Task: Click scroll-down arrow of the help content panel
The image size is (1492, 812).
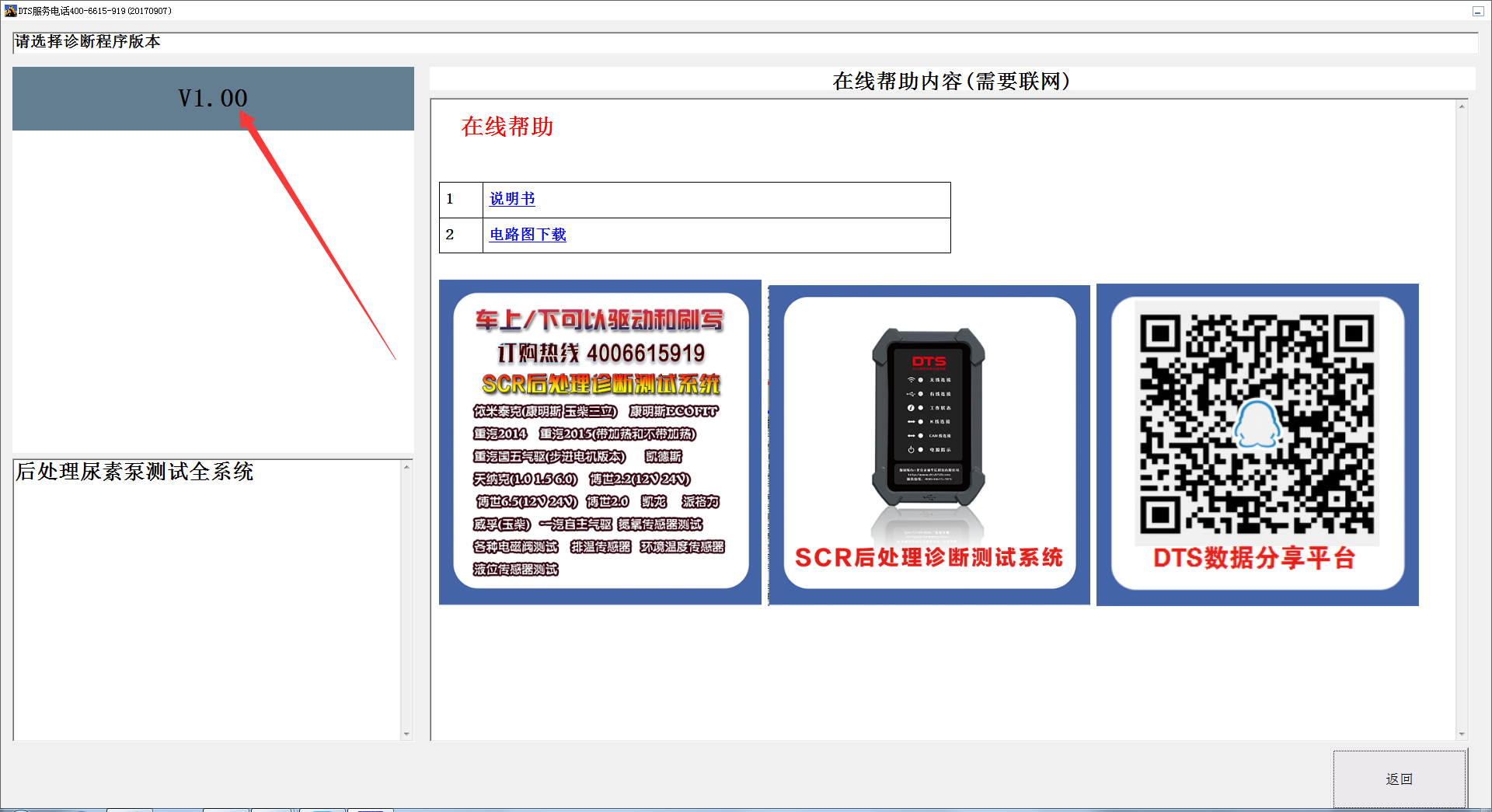Action: click(x=1462, y=734)
